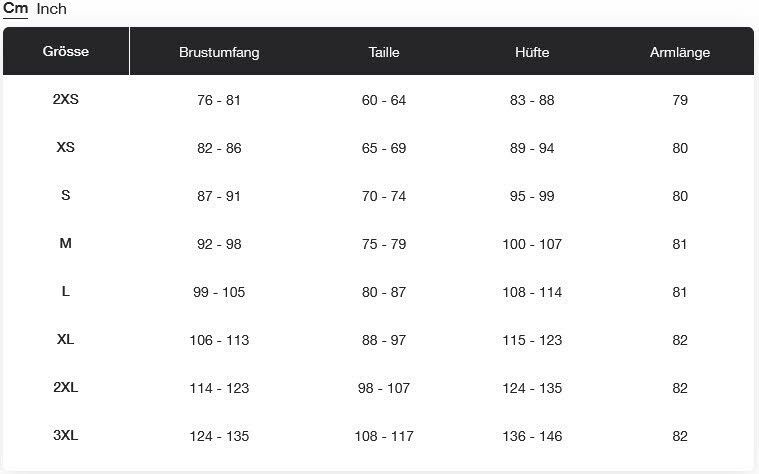Click Hüfte value 136 - 146
Image resolution: width=759 pixels, height=474 pixels.
click(532, 436)
